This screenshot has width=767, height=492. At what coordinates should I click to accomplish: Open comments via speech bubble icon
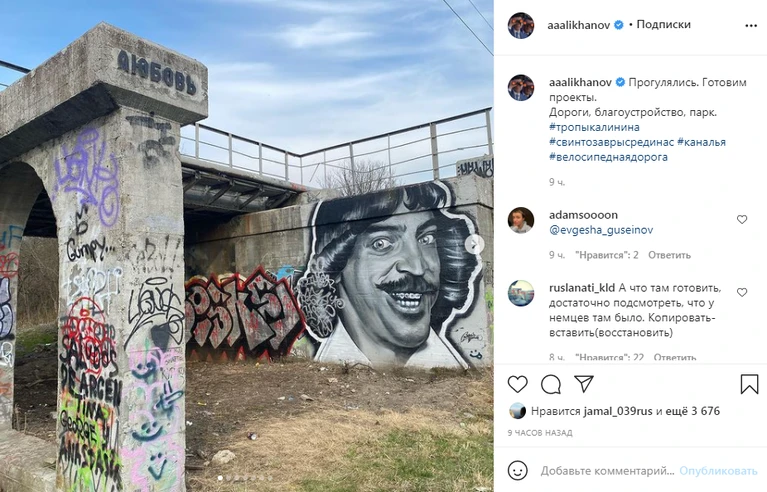pos(551,384)
